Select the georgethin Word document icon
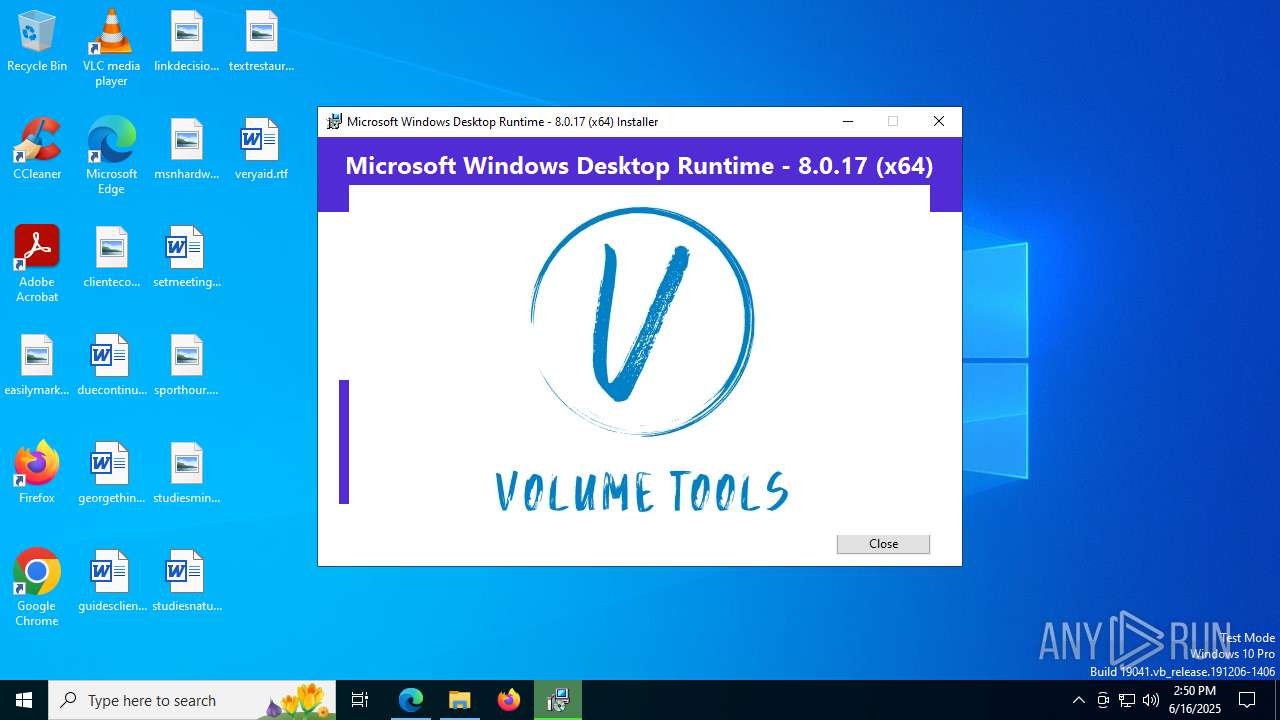This screenshot has height=720, width=1280. click(x=111, y=473)
